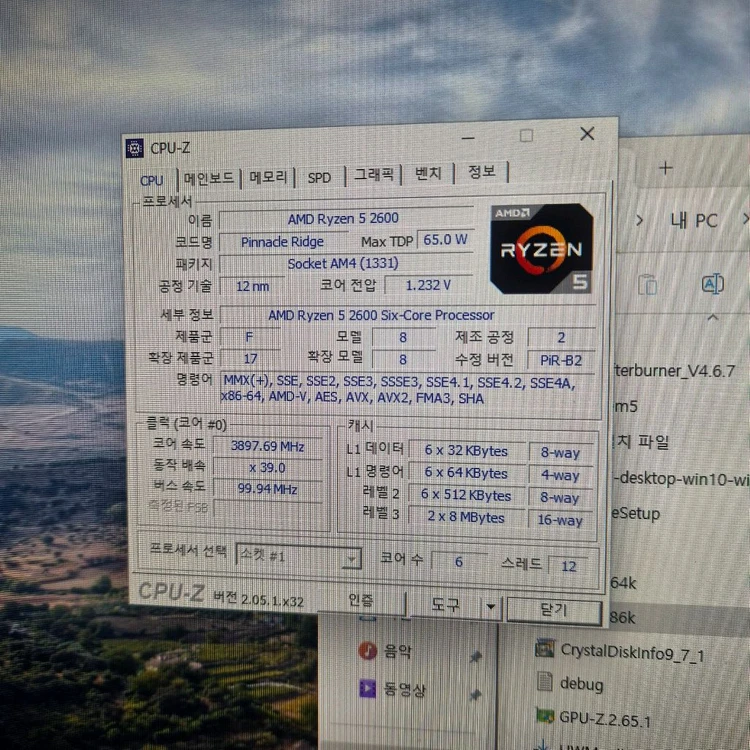Click the 음악 music note icon
750x750 pixels.
tap(367, 651)
